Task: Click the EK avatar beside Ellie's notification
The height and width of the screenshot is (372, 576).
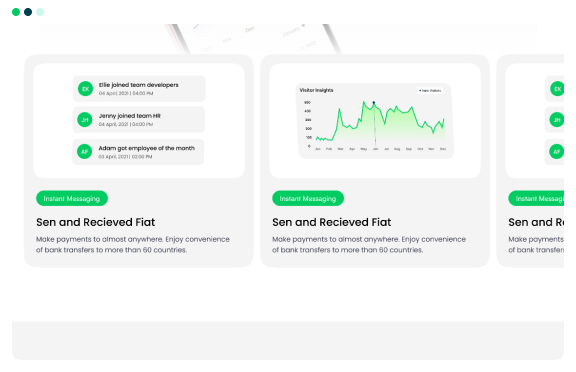Action: coord(85,89)
